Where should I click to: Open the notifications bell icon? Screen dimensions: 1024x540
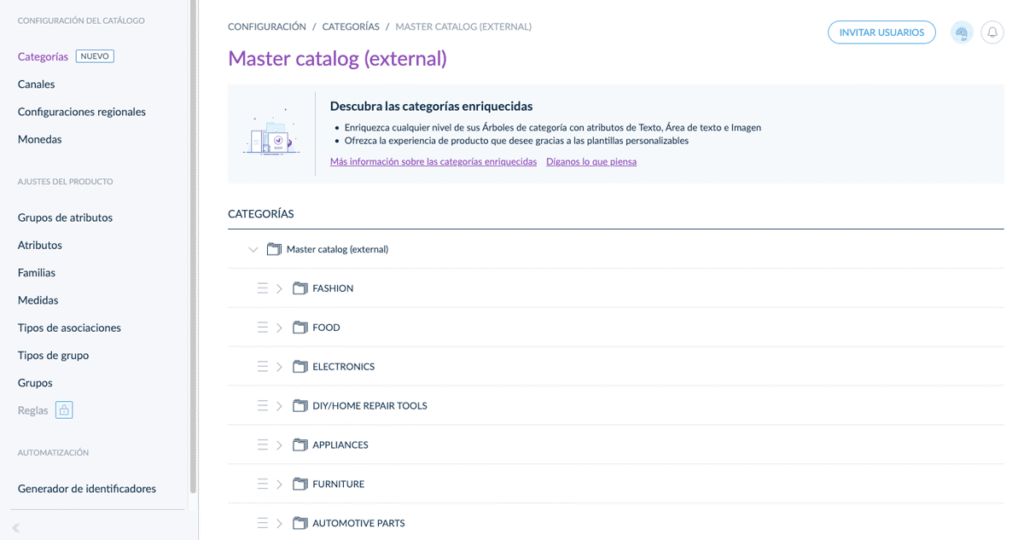(x=992, y=32)
